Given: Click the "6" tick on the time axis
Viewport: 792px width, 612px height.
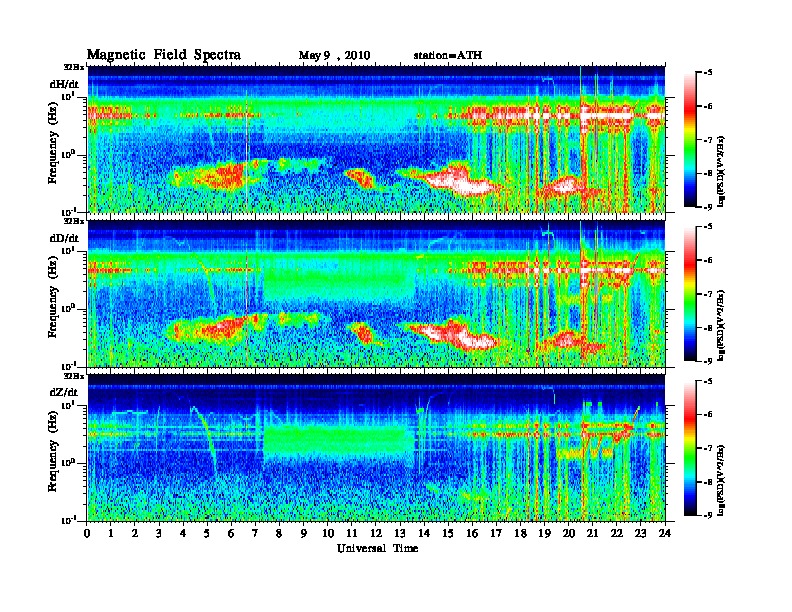Looking at the screenshot, I should click(231, 533).
